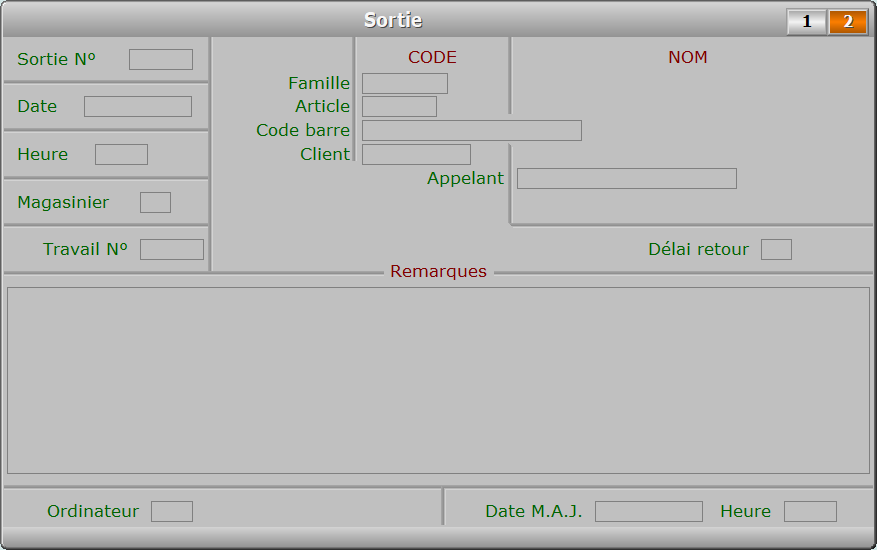Click the Sortie window title
877x550 pixels.
(393, 20)
